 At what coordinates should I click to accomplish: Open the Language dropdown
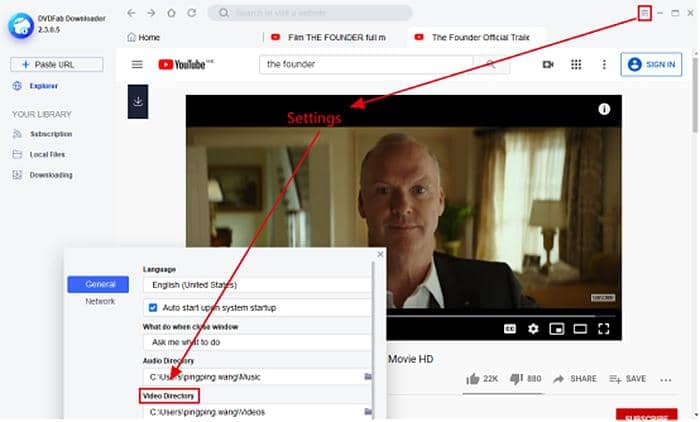[x=257, y=285]
